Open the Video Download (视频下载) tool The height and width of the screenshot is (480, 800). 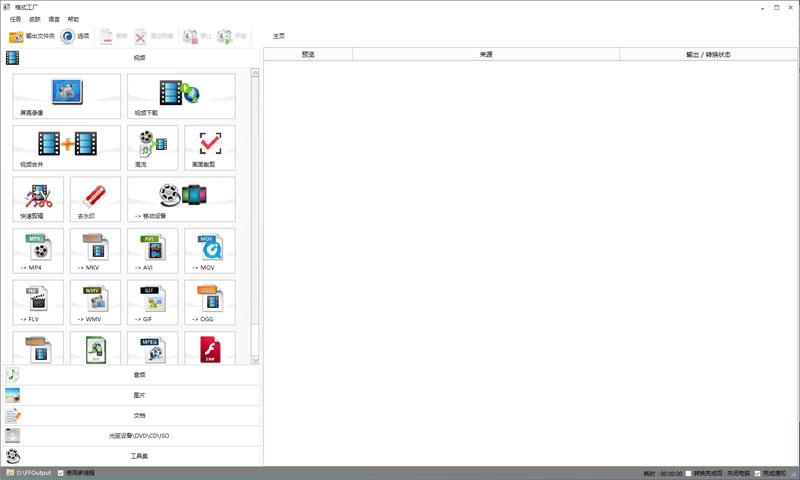(x=181, y=96)
